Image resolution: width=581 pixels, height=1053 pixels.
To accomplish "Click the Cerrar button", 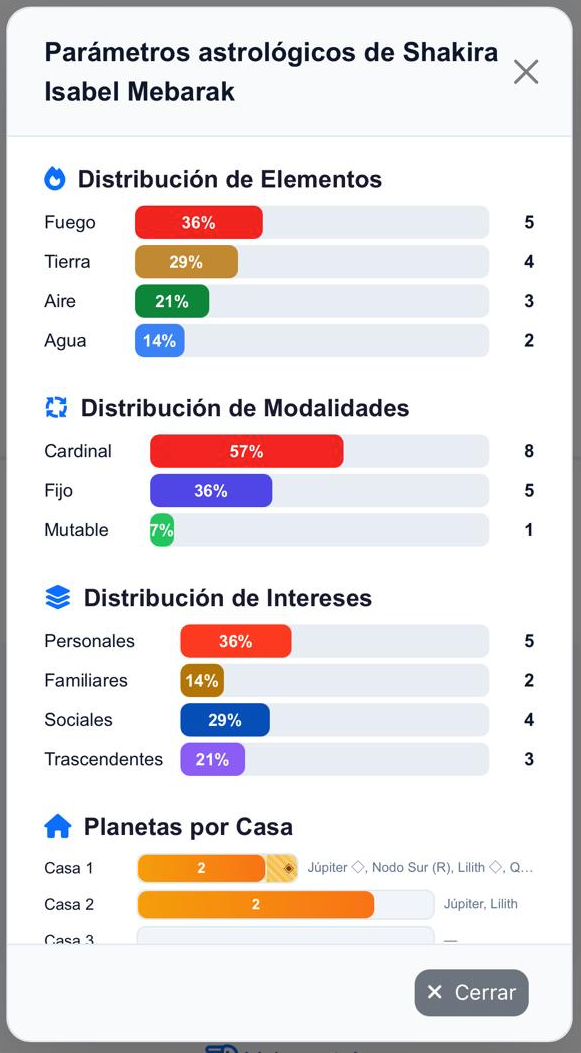I will click(472, 993).
